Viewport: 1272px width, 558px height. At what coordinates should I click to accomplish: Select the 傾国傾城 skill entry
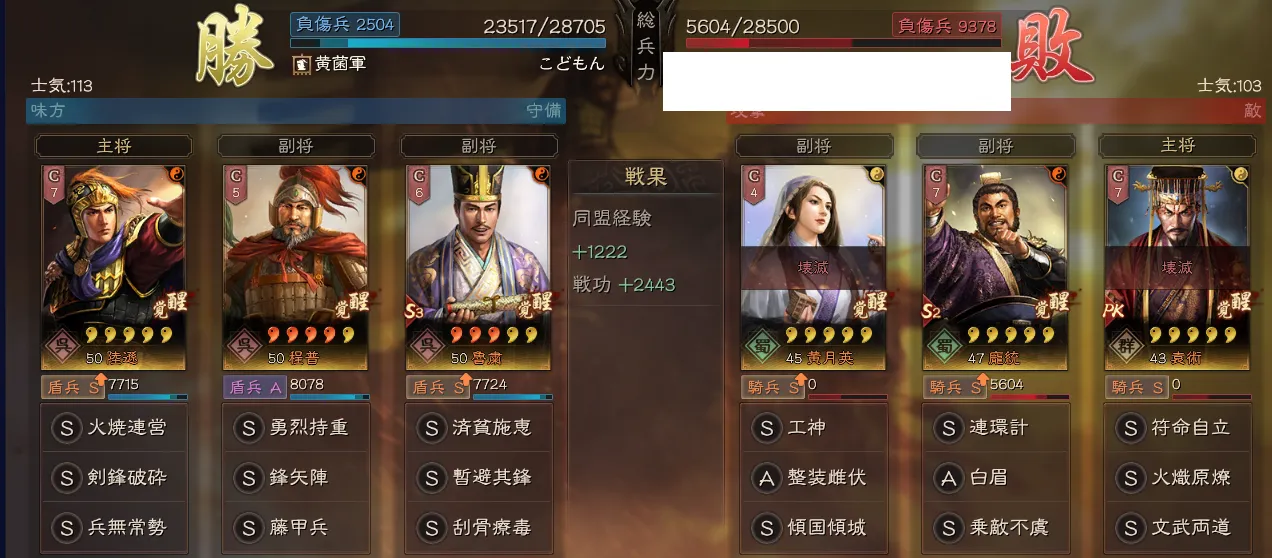point(814,527)
